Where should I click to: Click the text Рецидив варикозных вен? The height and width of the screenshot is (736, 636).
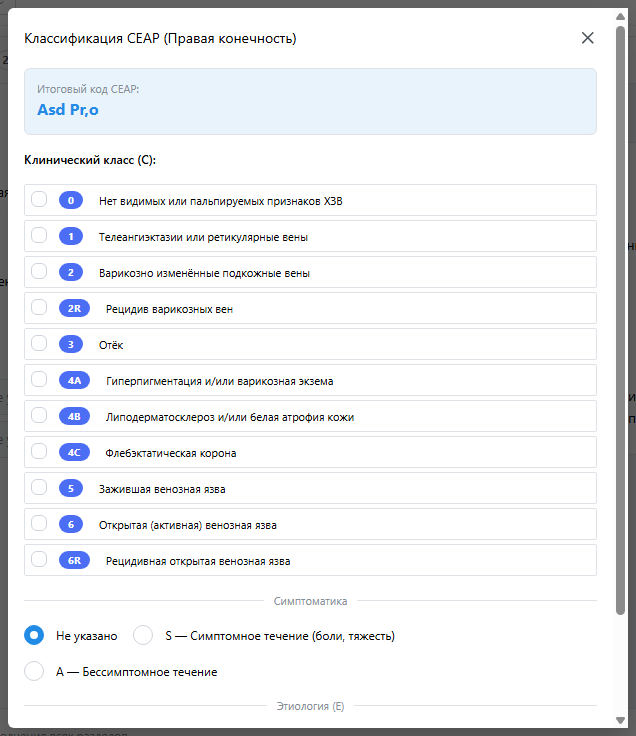169,309
